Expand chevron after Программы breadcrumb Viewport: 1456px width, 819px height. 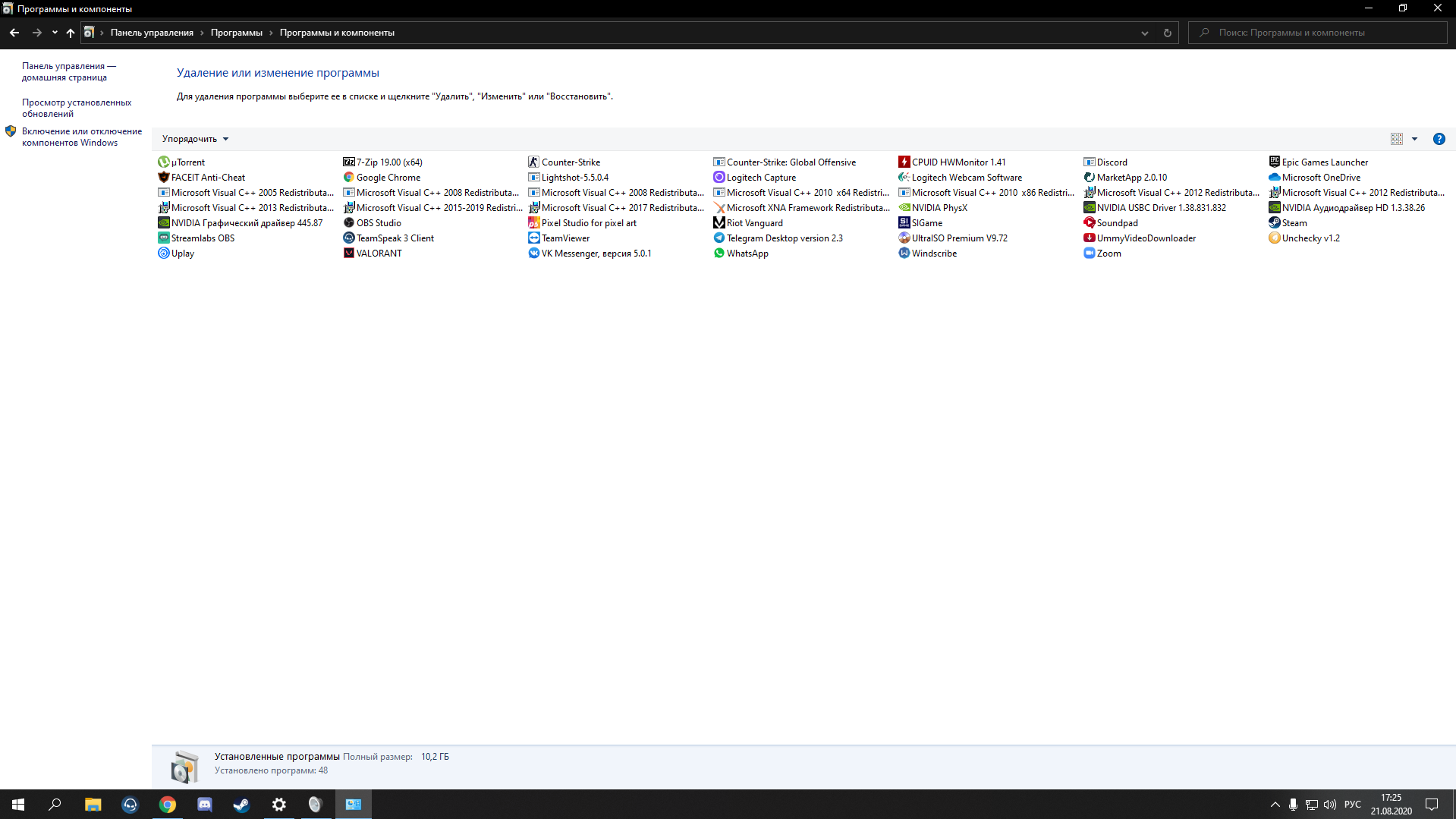click(271, 33)
